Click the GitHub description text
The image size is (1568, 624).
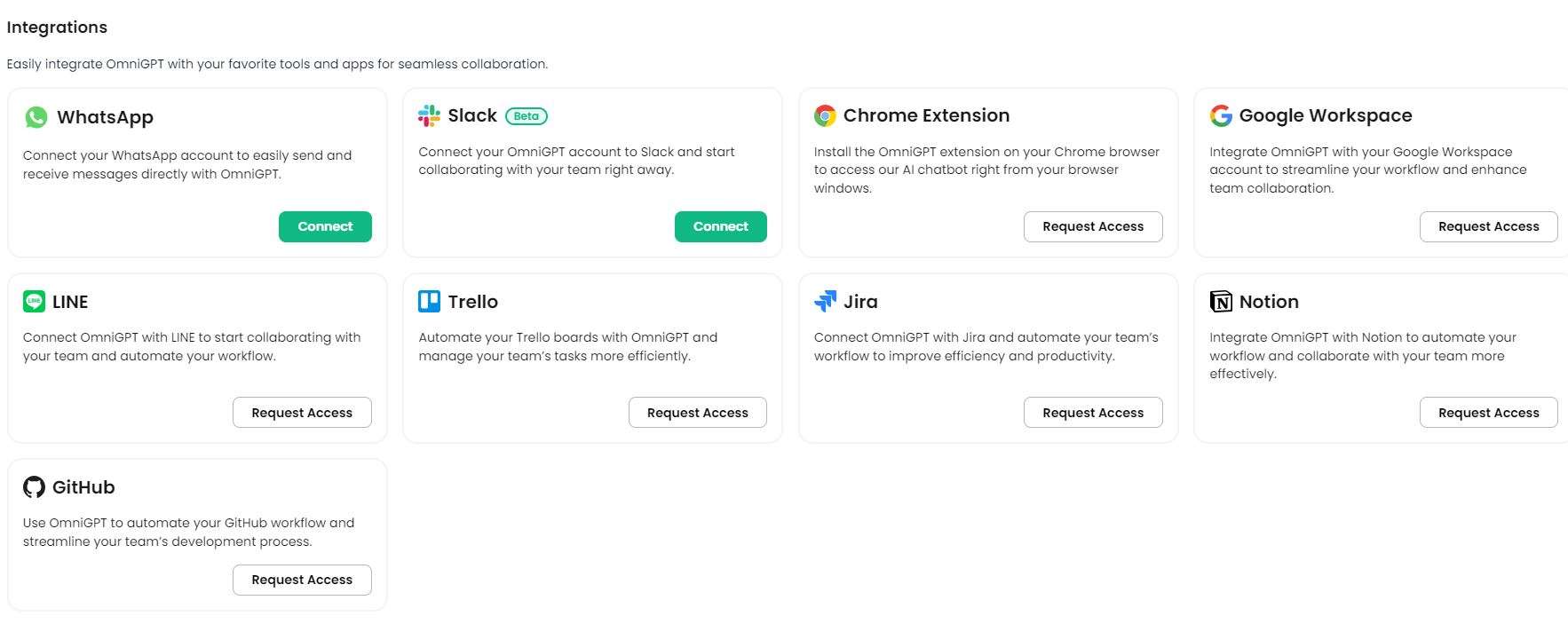(x=188, y=532)
